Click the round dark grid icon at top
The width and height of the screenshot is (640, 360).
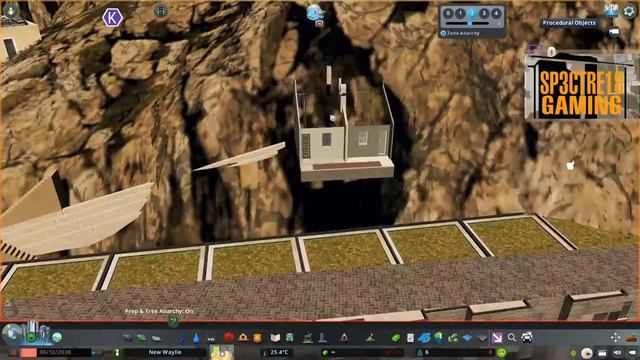(x=161, y=11)
